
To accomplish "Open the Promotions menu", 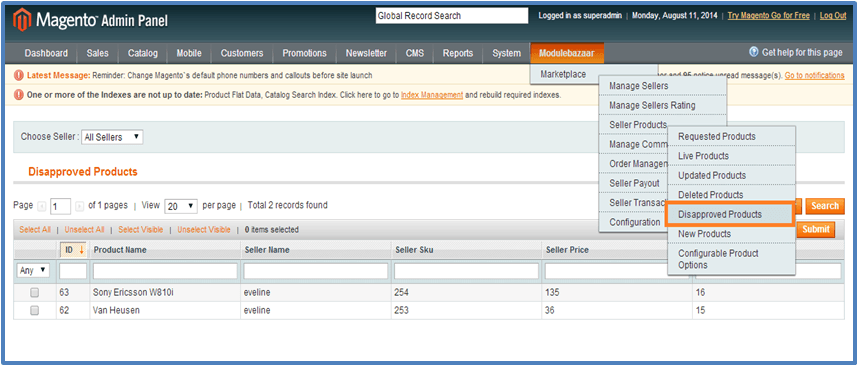I will (305, 53).
